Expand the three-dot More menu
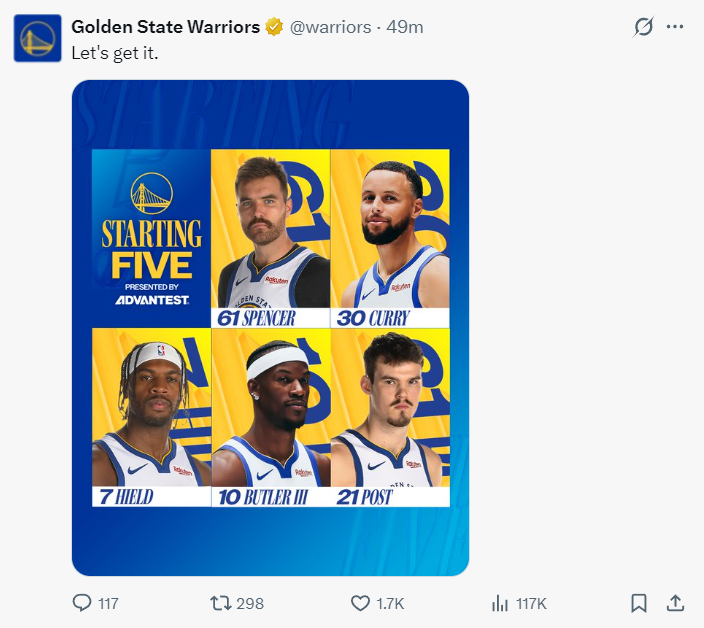The width and height of the screenshot is (704, 628). (x=676, y=27)
